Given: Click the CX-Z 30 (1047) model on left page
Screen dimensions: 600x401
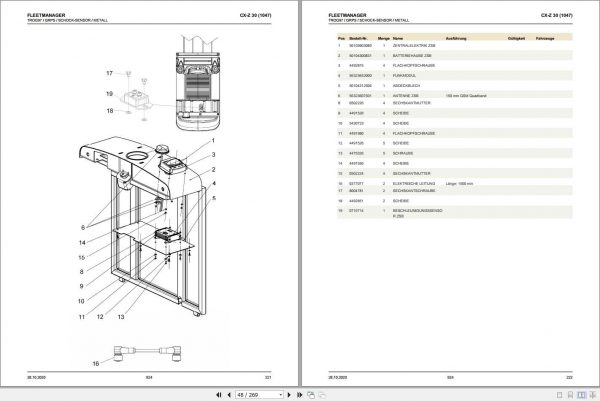Looking at the screenshot, I should pyautogui.click(x=255, y=15).
